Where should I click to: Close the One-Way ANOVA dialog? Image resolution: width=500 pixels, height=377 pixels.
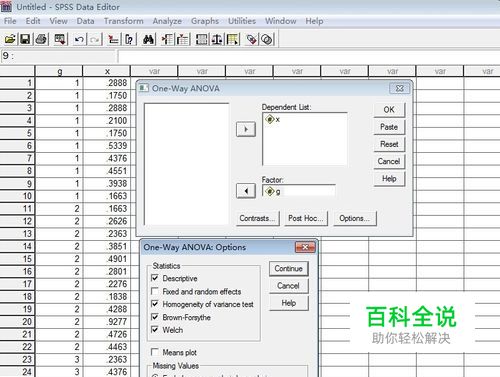(x=399, y=88)
